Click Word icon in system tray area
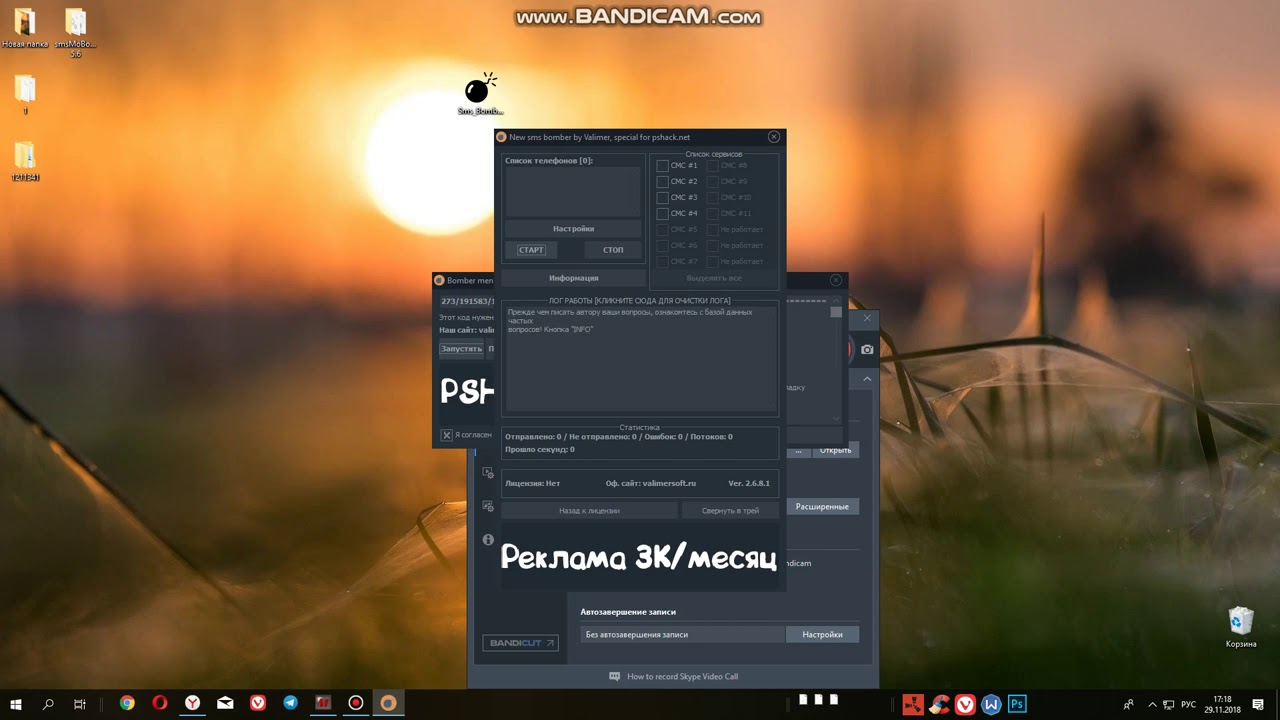This screenshot has height=720, width=1280. [991, 704]
